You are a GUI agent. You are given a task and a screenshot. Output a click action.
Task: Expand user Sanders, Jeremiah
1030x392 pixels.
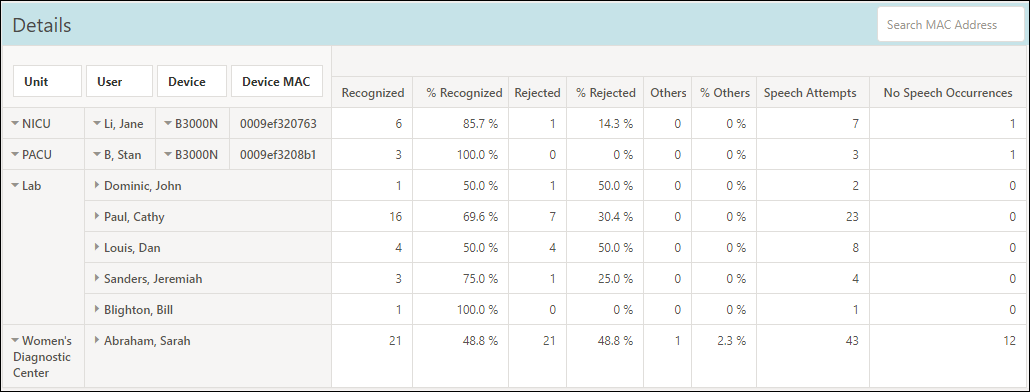97,278
